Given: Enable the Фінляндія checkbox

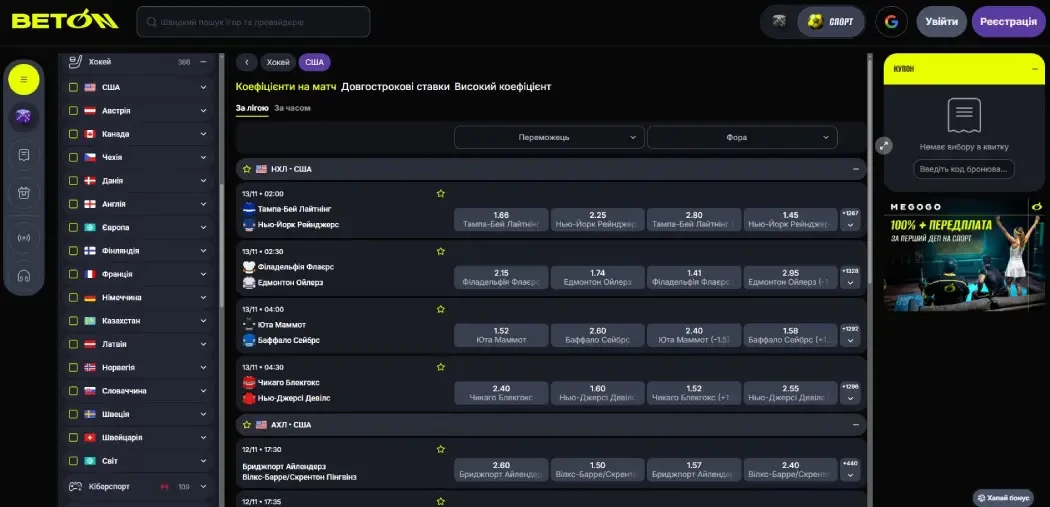Looking at the screenshot, I should [73, 251].
